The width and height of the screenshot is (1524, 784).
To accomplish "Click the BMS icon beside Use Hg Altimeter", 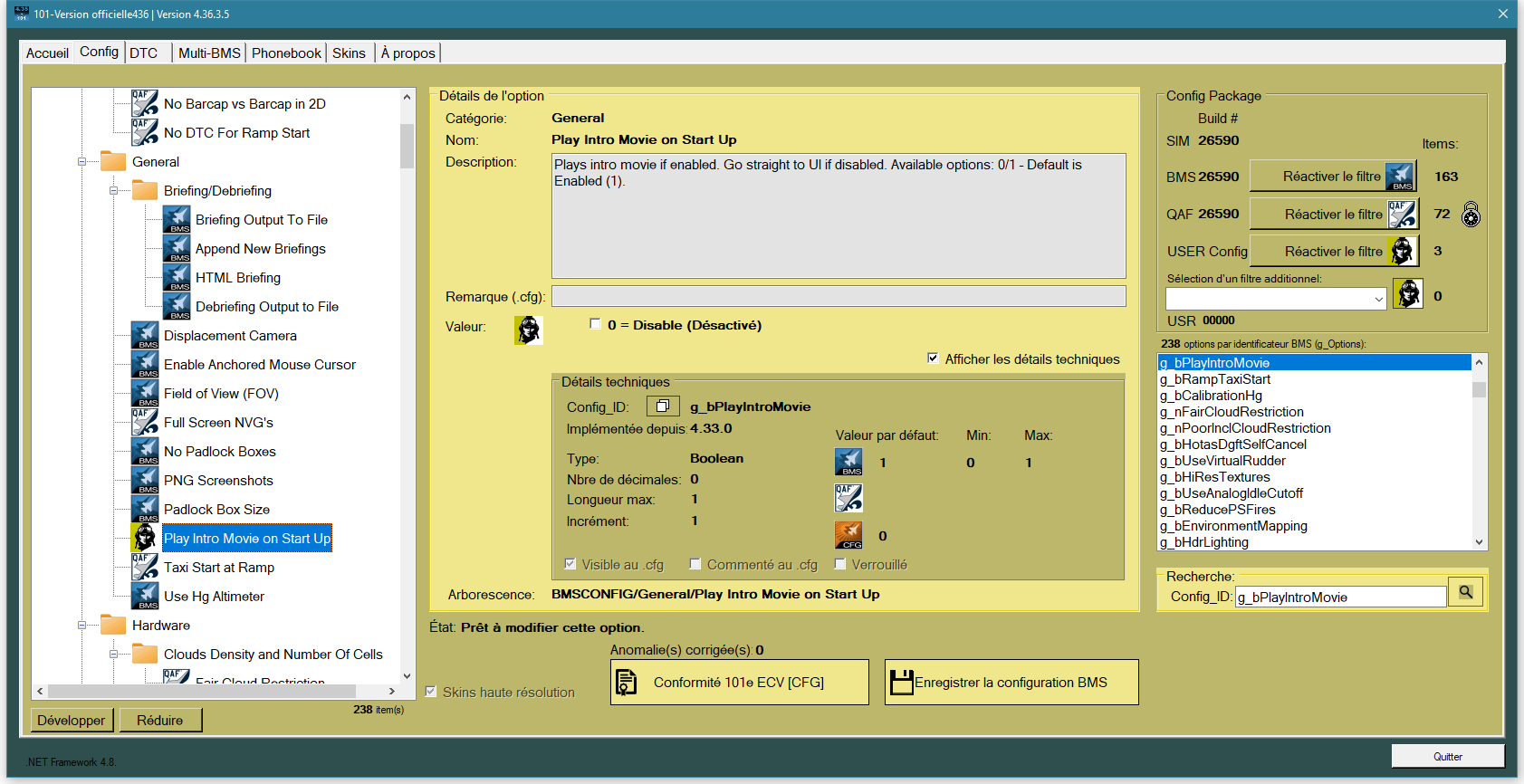I will [x=145, y=596].
